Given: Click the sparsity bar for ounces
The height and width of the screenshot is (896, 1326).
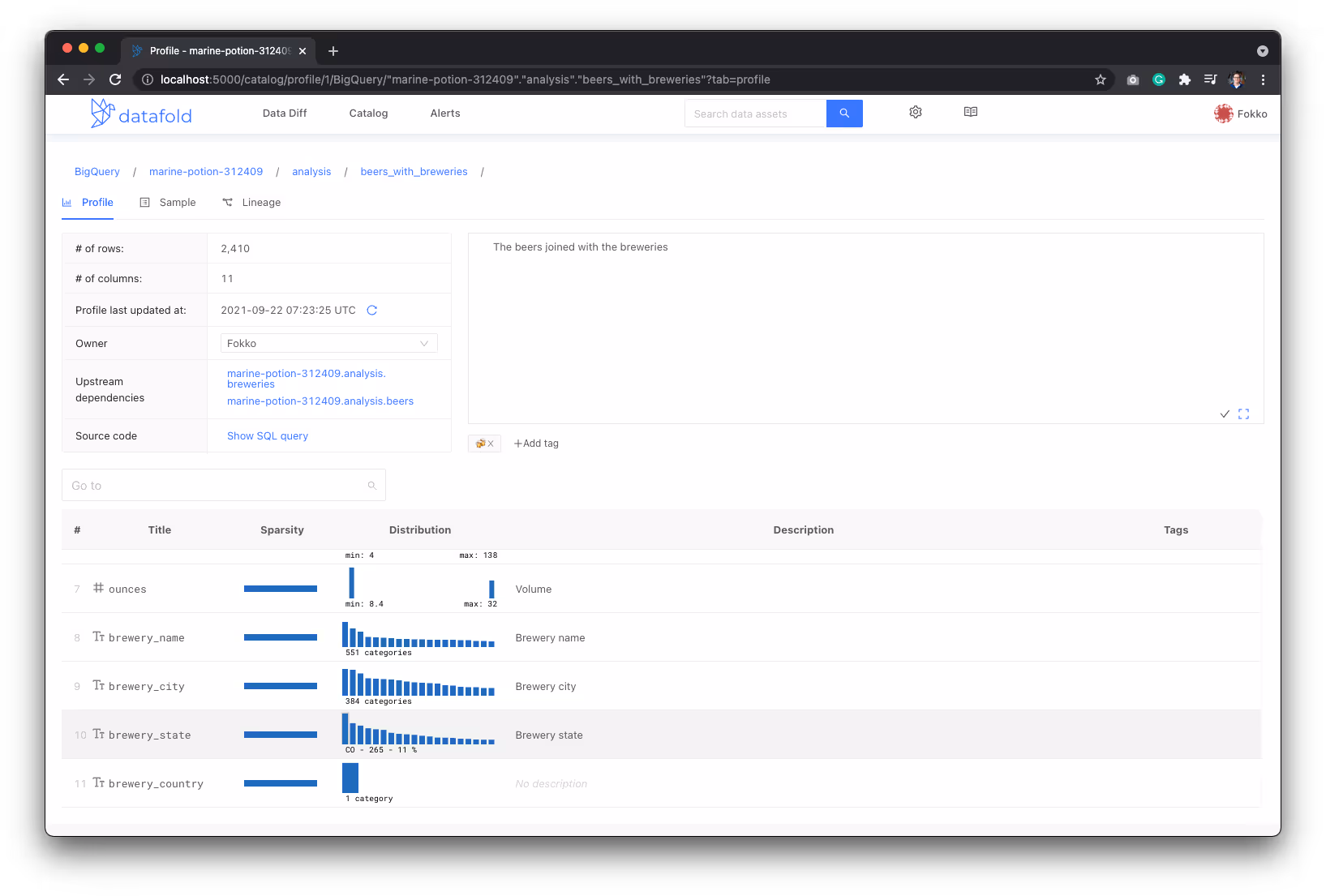Looking at the screenshot, I should [x=281, y=589].
